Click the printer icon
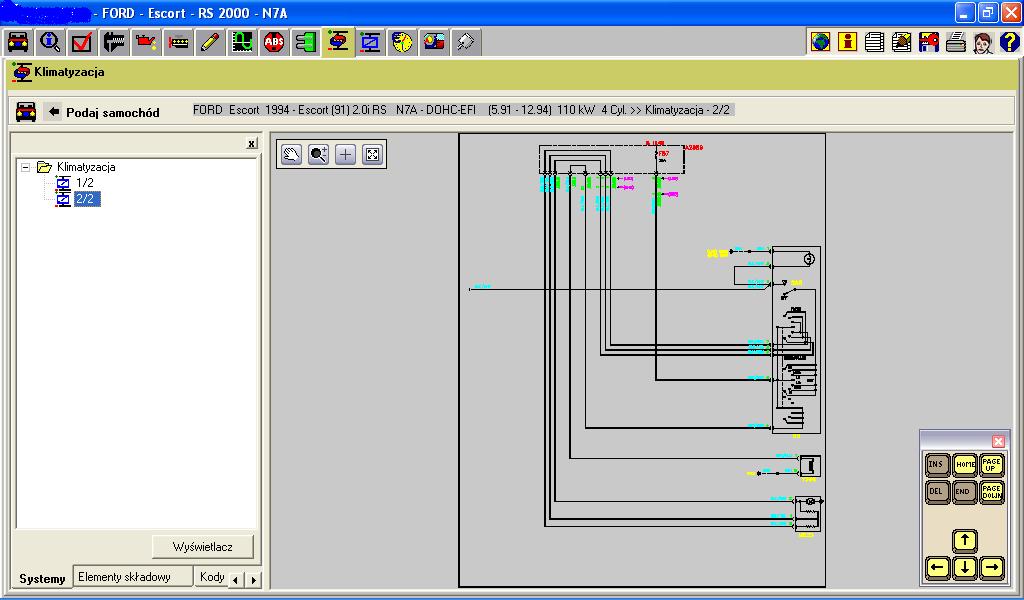This screenshot has height=600, width=1024. click(955, 42)
